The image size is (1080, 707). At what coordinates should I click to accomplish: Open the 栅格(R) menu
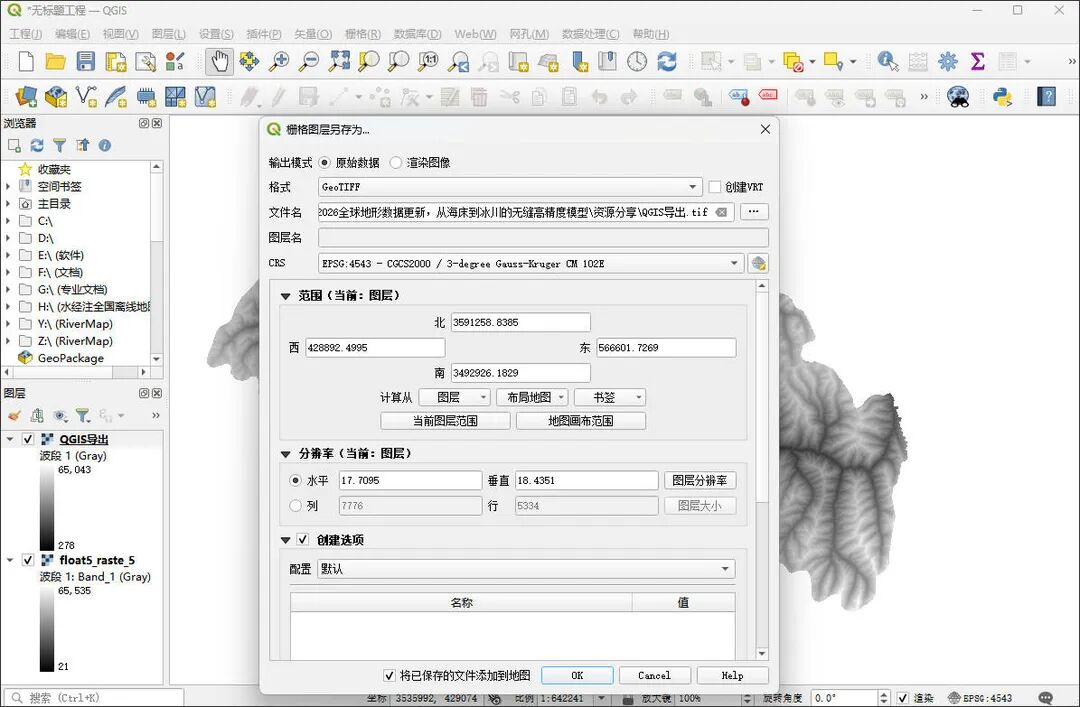(363, 34)
